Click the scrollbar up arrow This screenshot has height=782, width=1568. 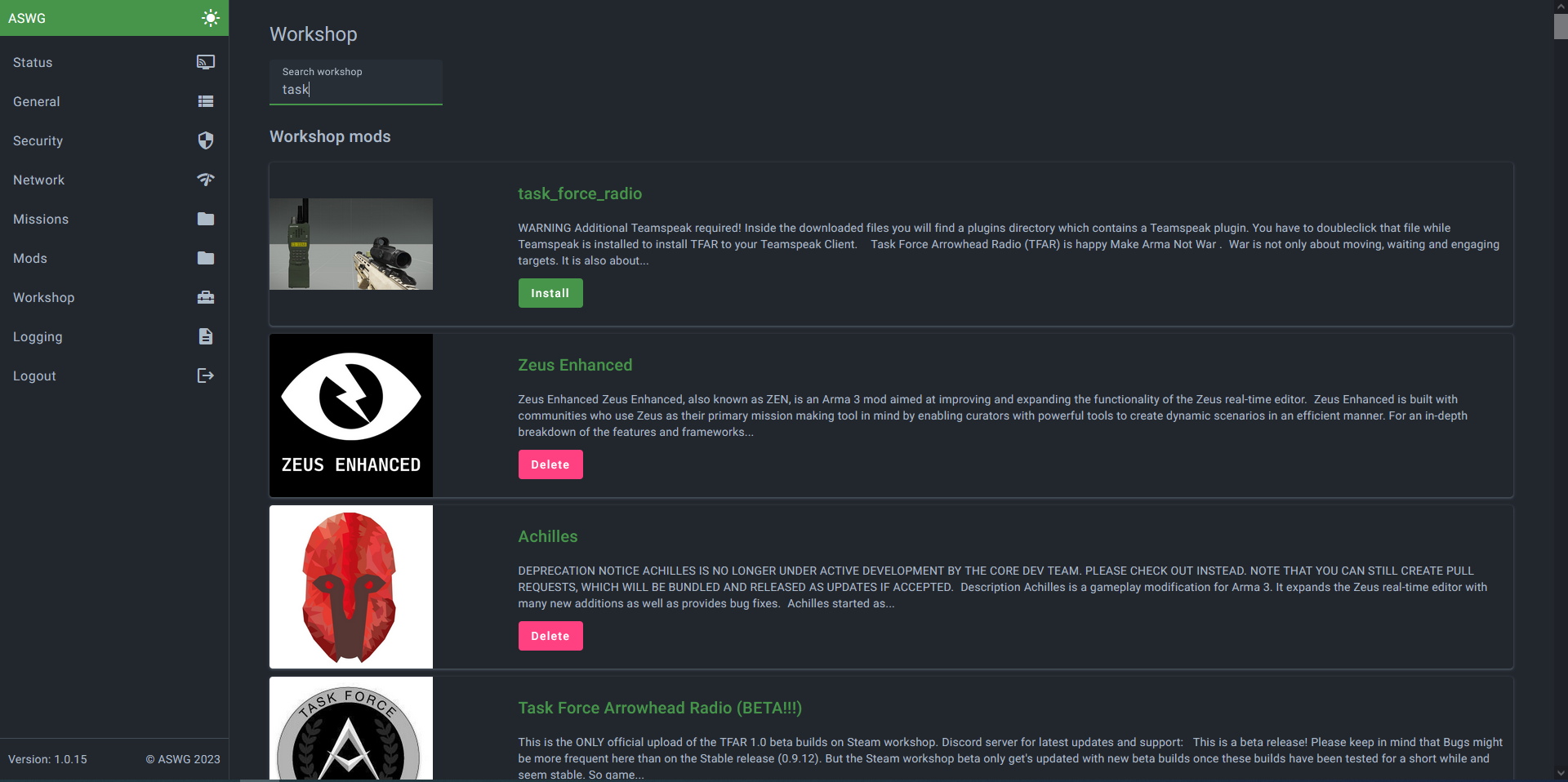1561,6
